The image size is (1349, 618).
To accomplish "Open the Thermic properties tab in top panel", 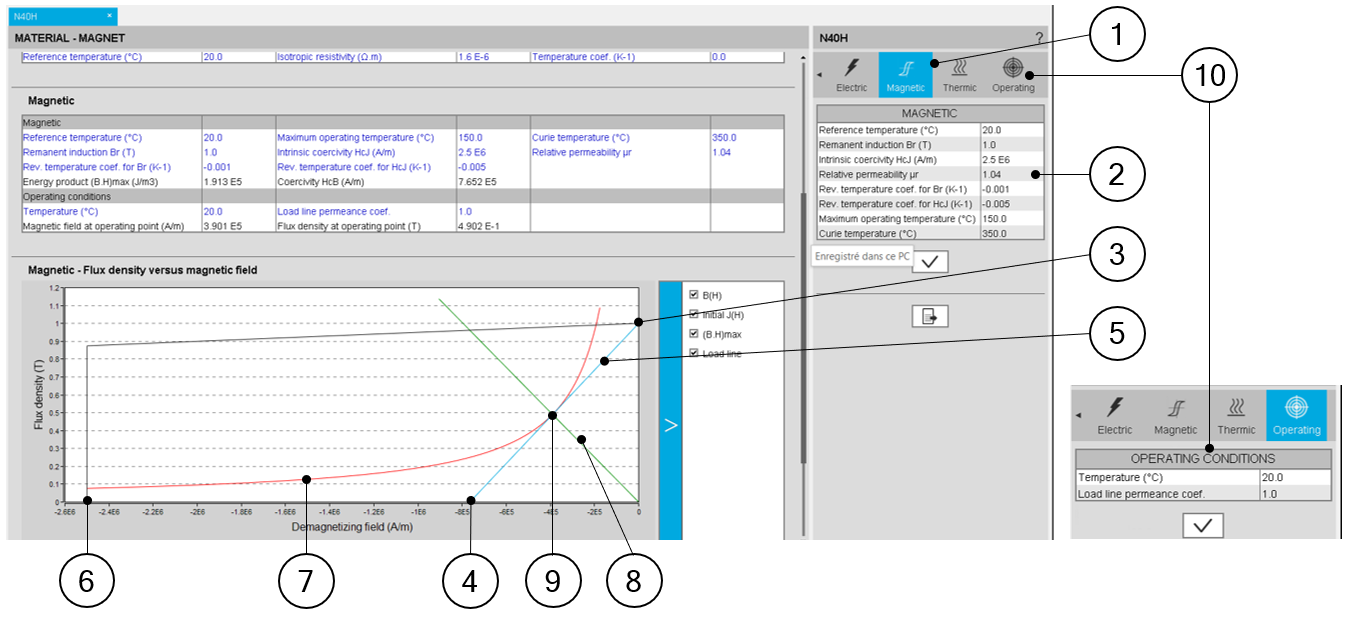I will [959, 74].
